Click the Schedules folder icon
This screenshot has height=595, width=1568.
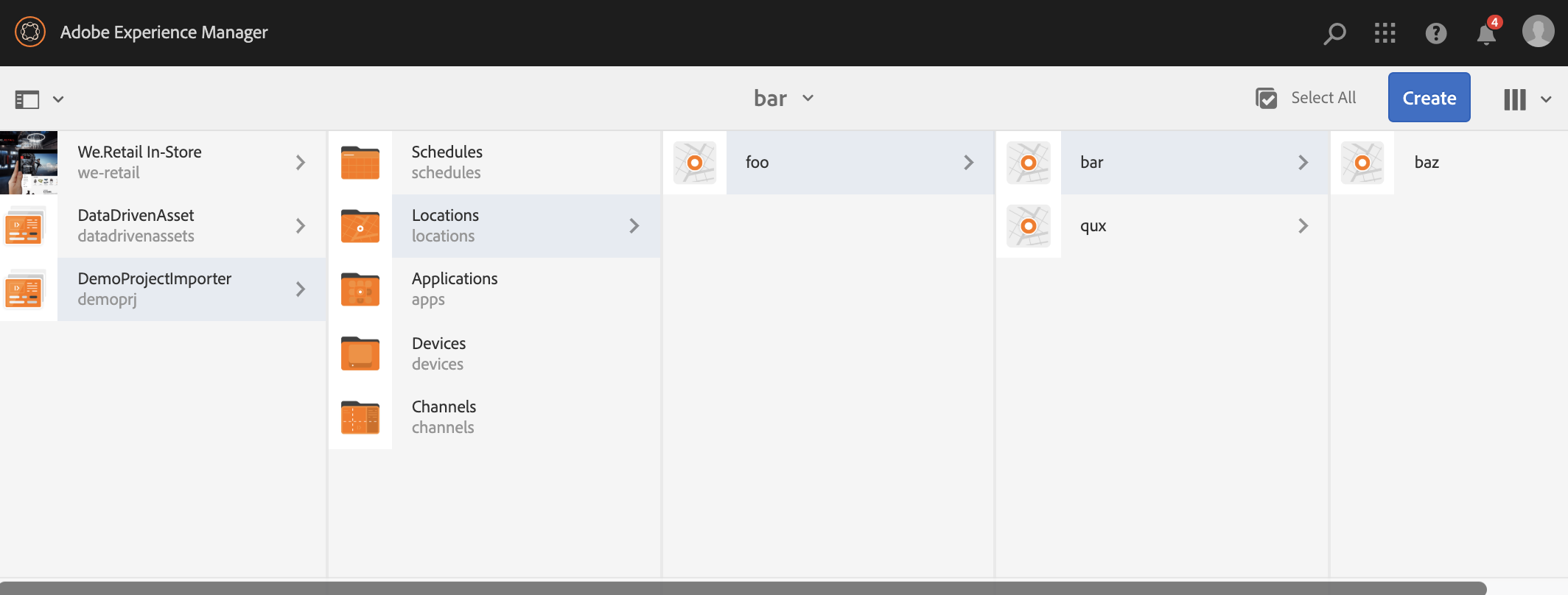360,163
